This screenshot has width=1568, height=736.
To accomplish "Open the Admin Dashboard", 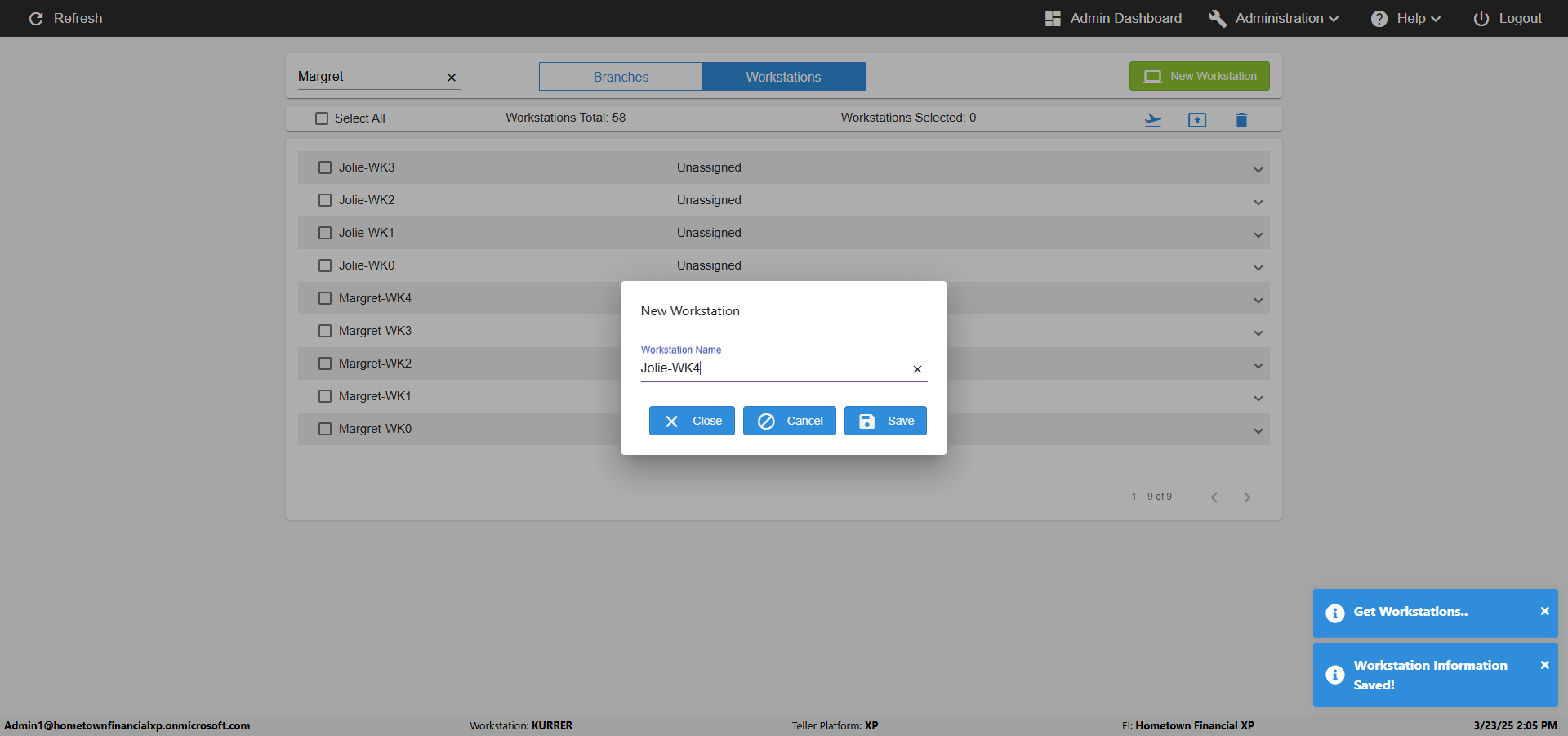I will coord(1113,18).
